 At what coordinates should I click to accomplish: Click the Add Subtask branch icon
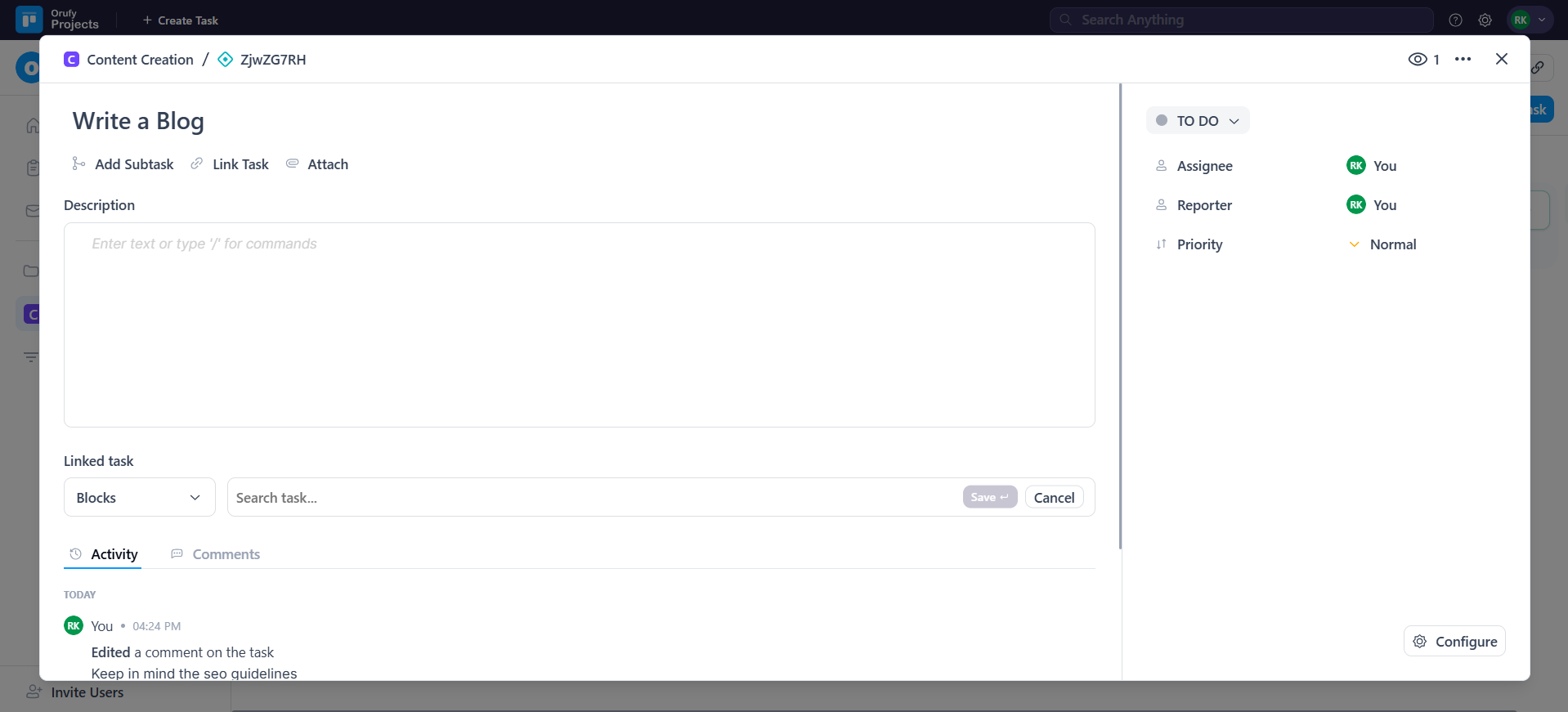78,164
